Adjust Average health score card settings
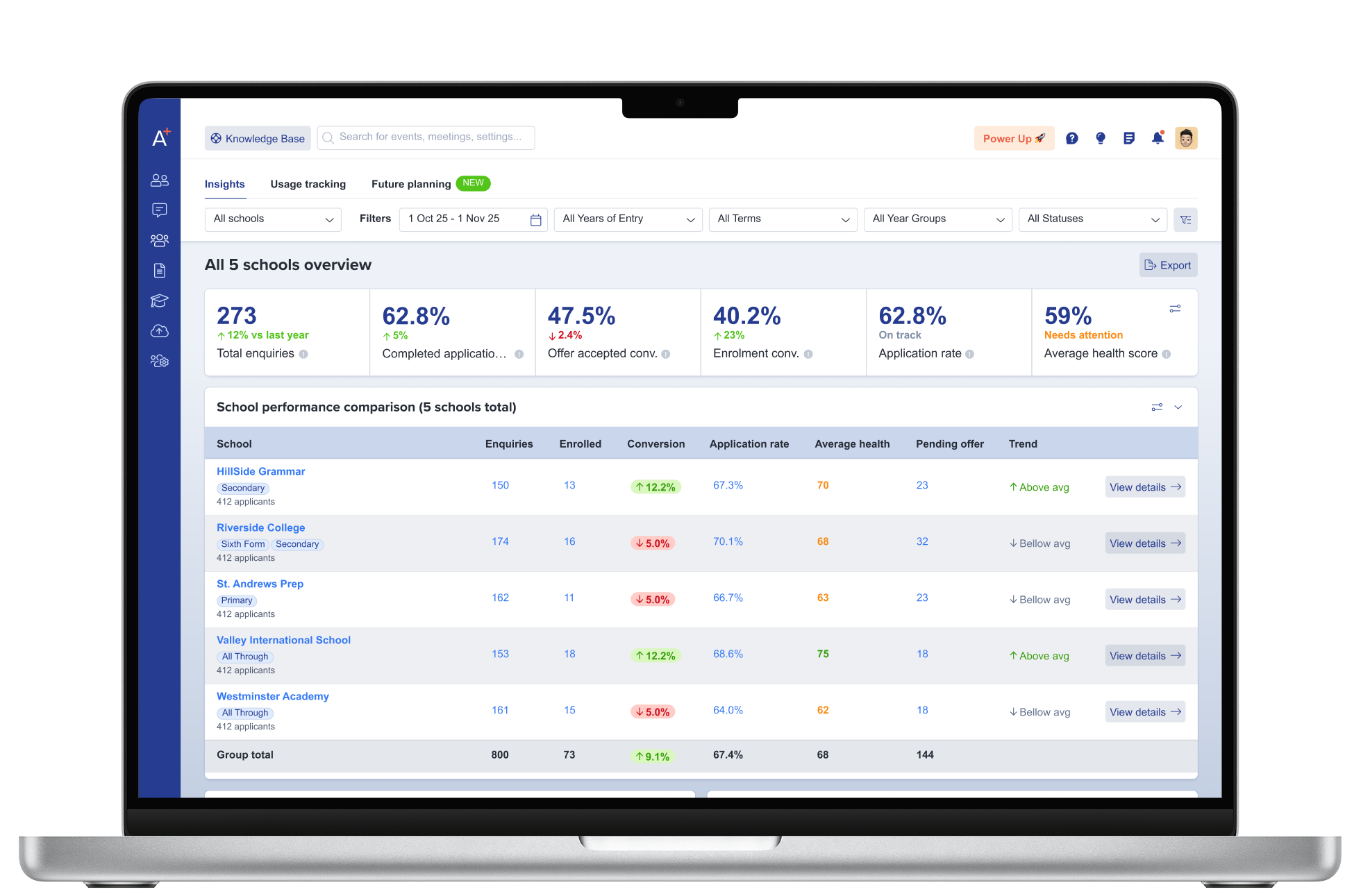The image size is (1361, 896). (x=1175, y=309)
